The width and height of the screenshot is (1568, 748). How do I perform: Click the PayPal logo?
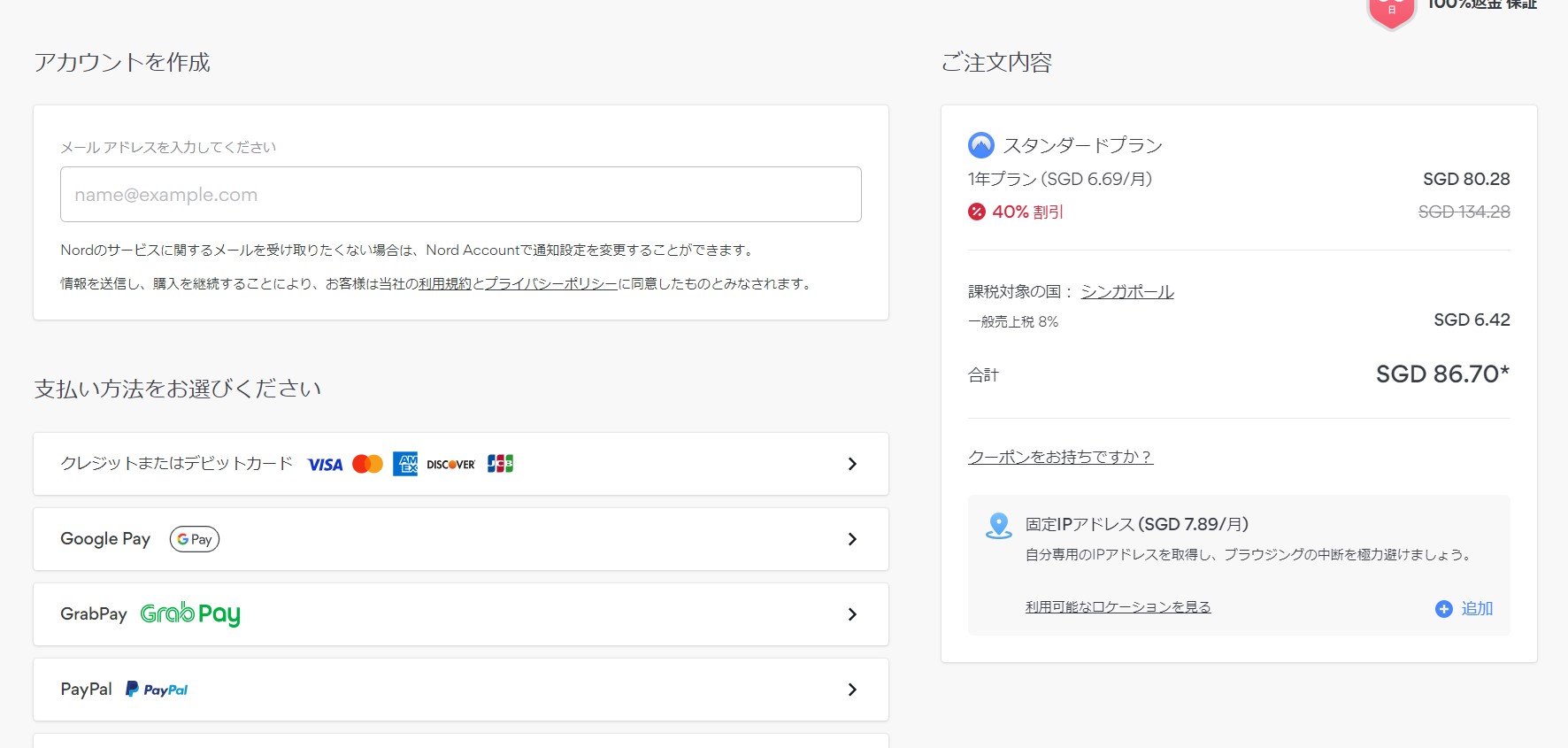157,690
